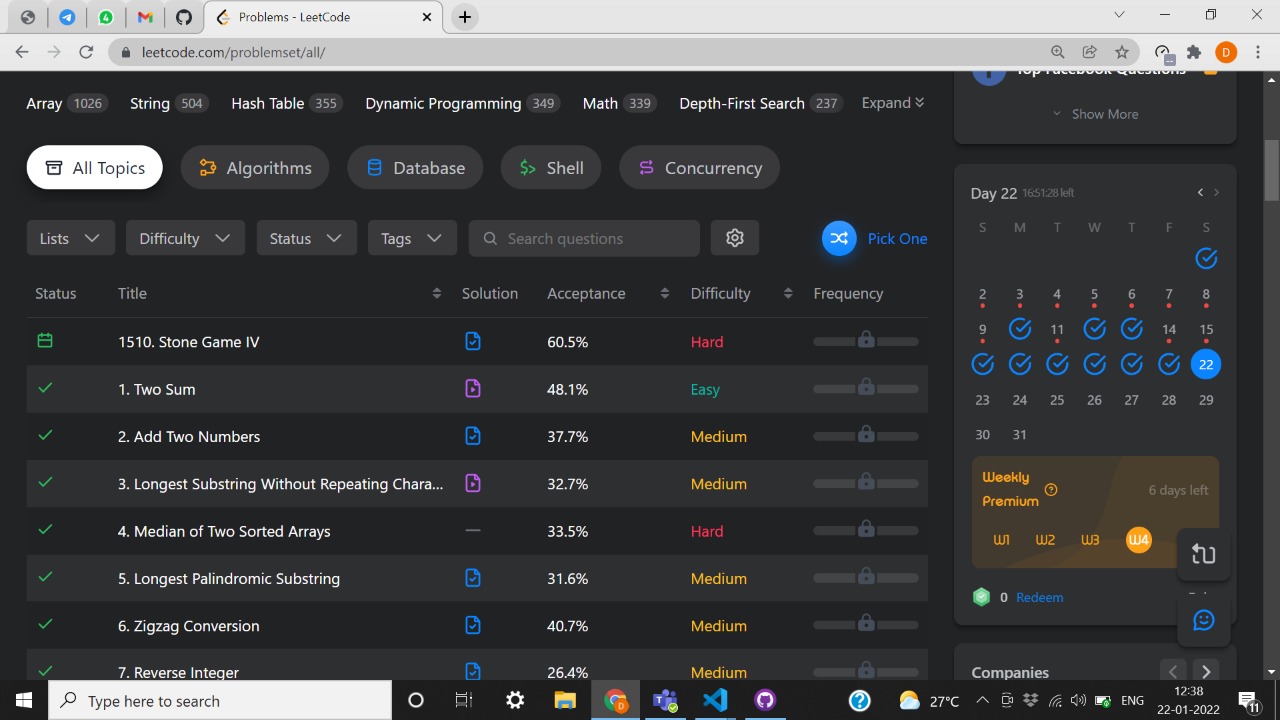Open the Stone Game IV solution icon
Viewport: 1280px width, 720px height.
pyautogui.click(x=473, y=342)
